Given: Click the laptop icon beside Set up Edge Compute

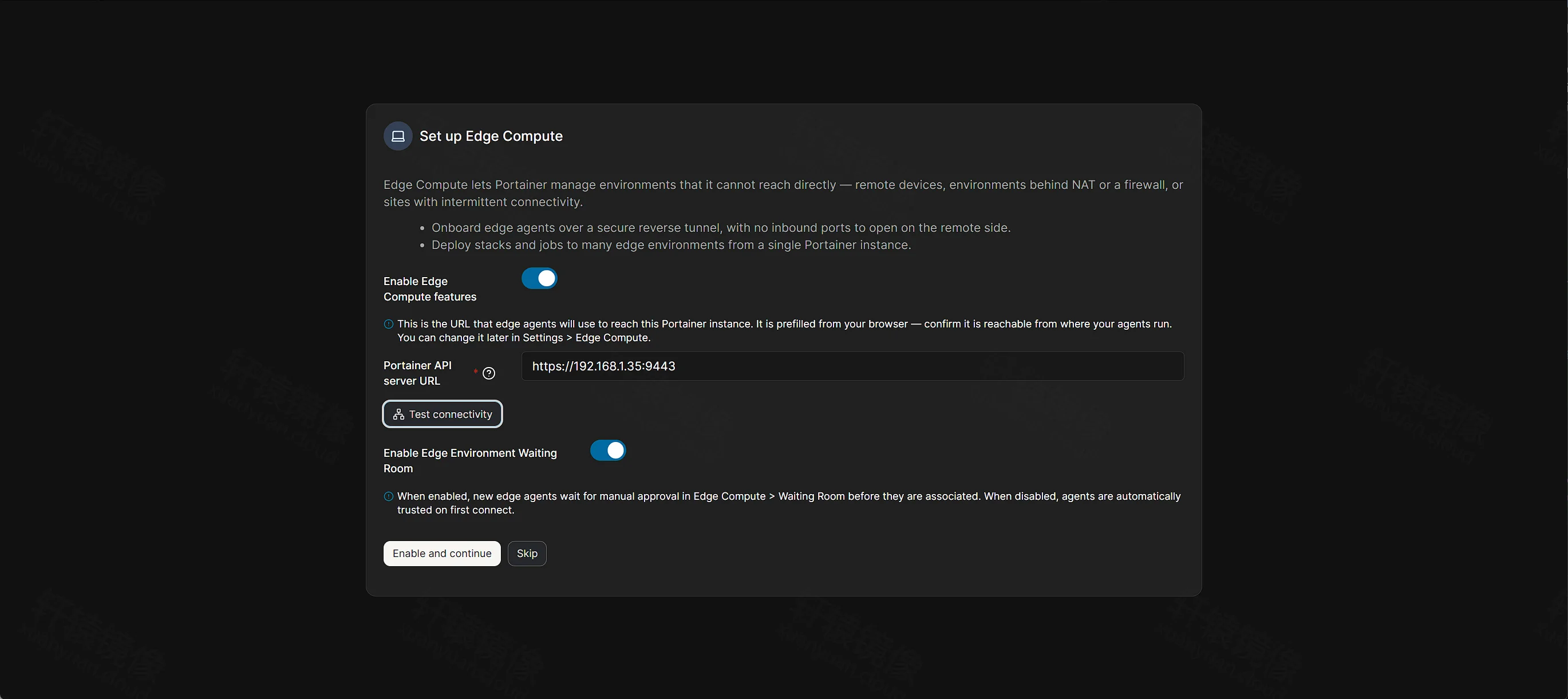Looking at the screenshot, I should click(x=397, y=136).
